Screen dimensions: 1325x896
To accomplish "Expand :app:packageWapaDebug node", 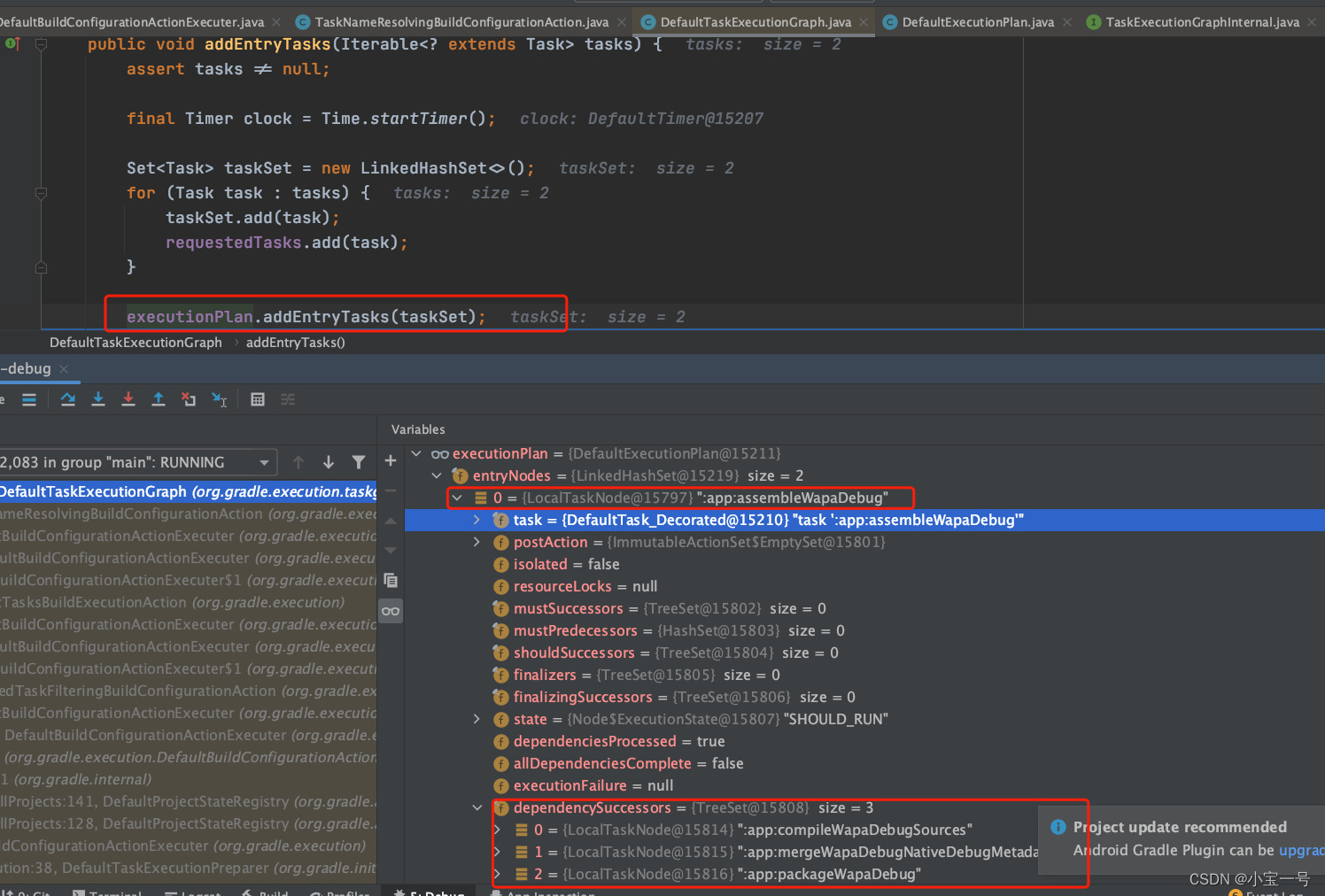I will 497,874.
